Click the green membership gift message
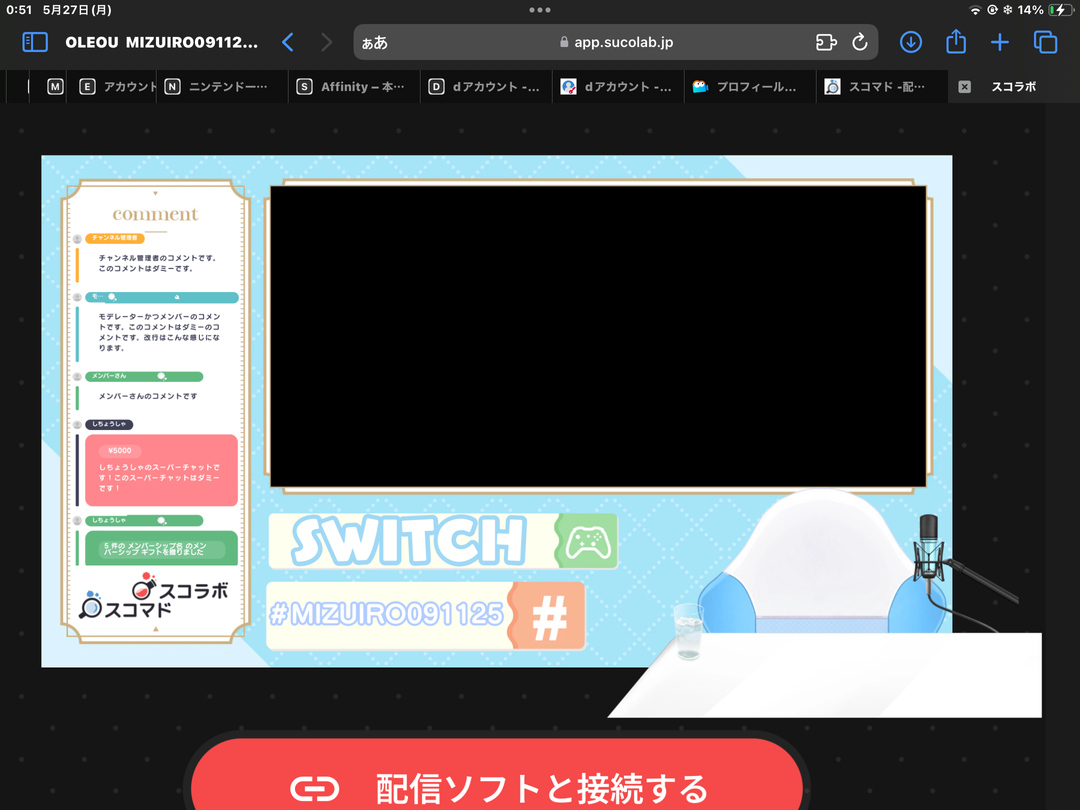Screen dimensions: 1080x810 (x=161, y=549)
